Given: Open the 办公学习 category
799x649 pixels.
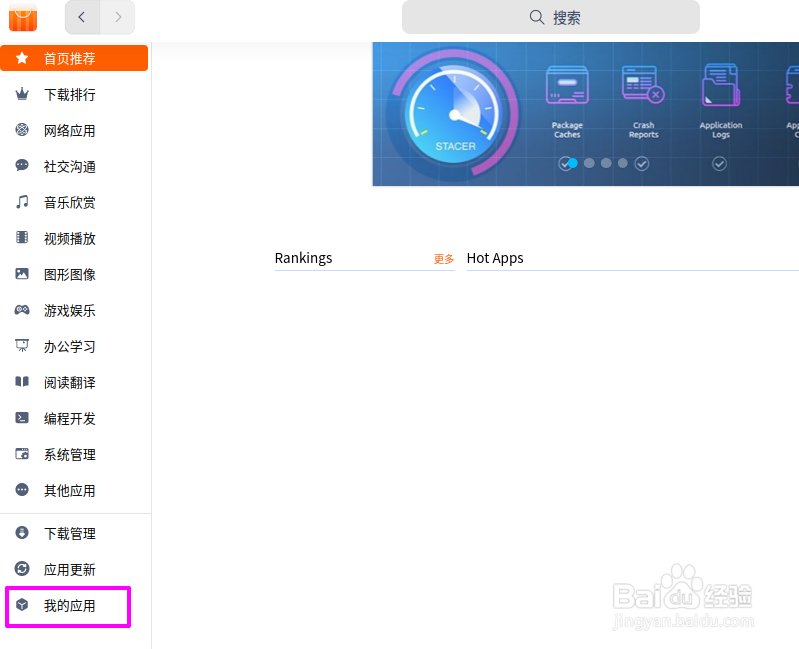Looking at the screenshot, I should [74, 346].
